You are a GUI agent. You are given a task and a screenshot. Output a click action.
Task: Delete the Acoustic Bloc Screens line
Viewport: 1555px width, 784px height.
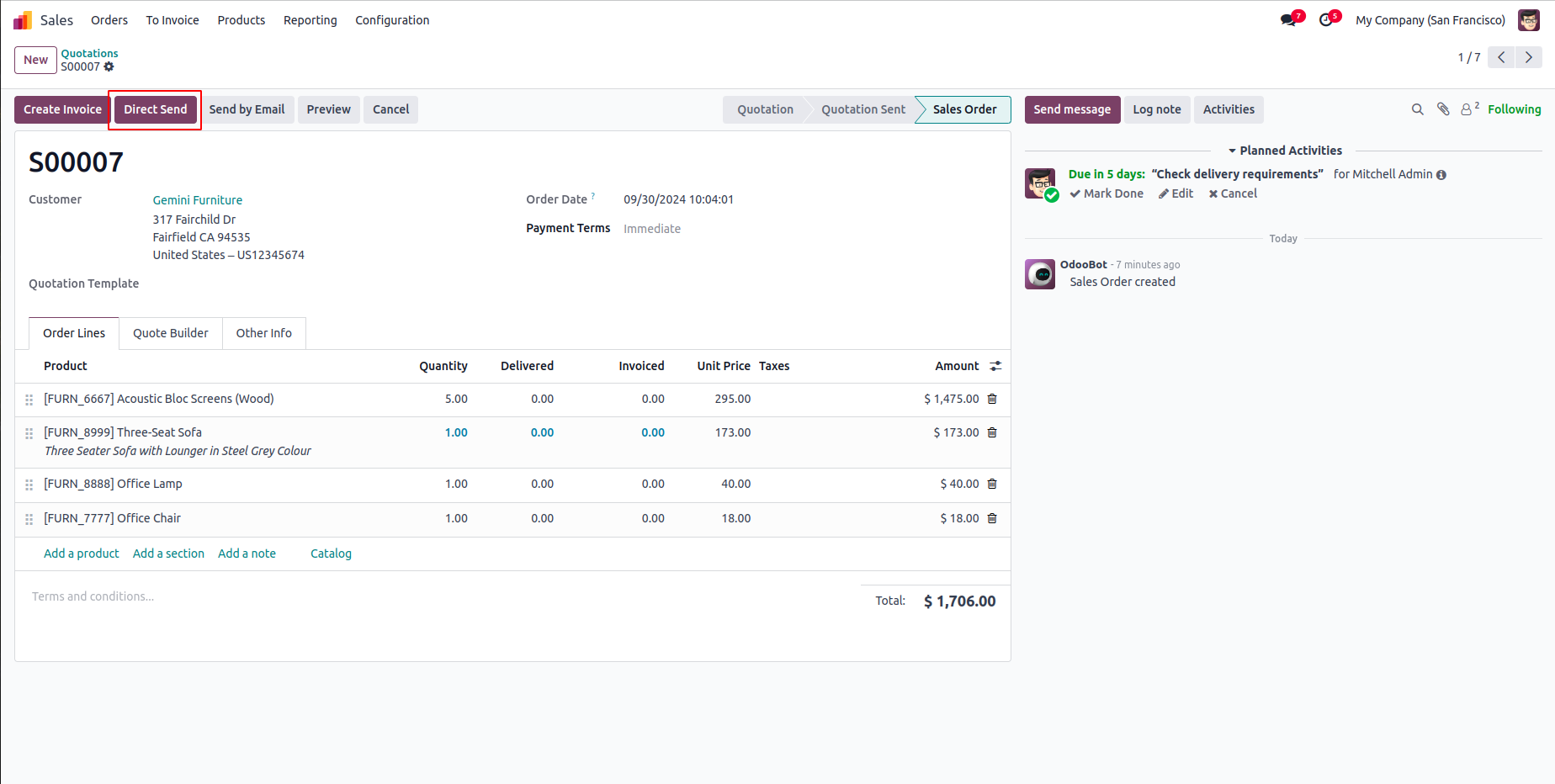click(992, 399)
